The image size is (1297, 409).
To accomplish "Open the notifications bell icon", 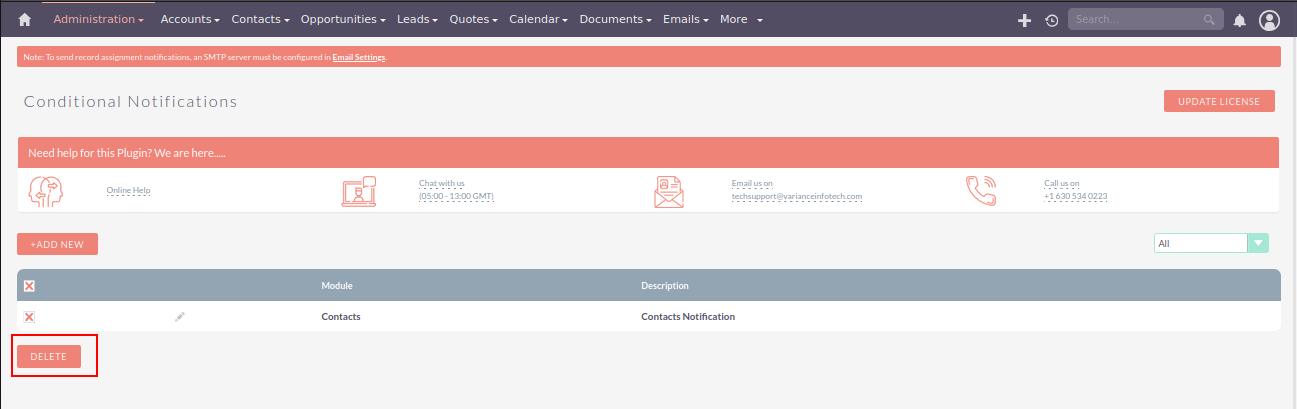I will [1239, 20].
